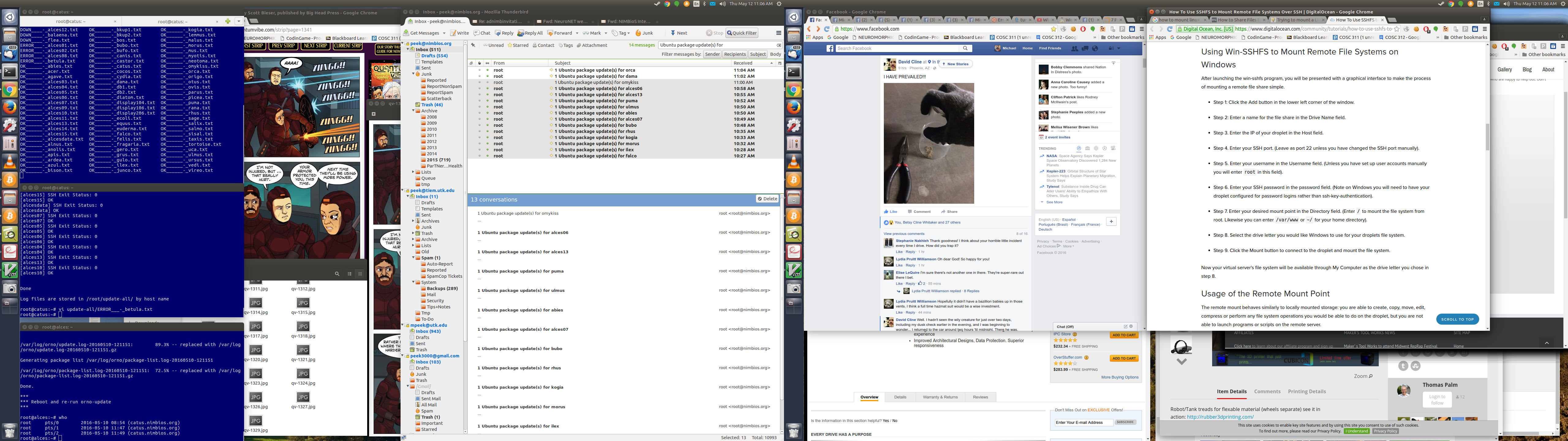Click the SCROLL TO TOP button
This screenshot has height=441, width=1568.
(1457, 319)
